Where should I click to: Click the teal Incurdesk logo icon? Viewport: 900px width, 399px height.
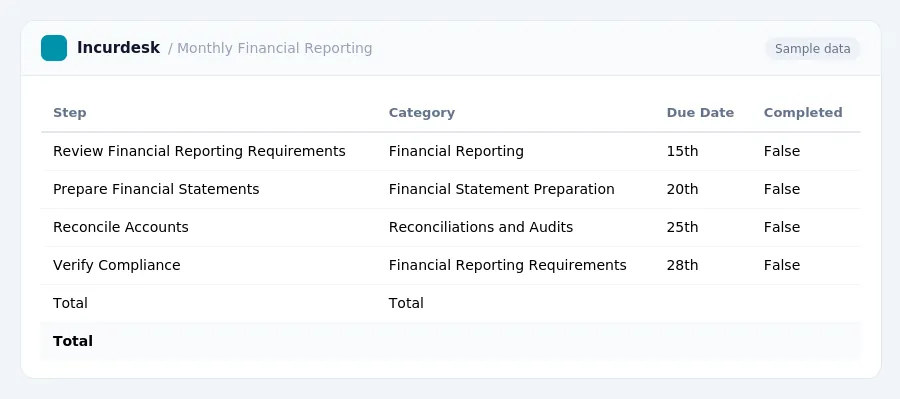pyautogui.click(x=54, y=48)
